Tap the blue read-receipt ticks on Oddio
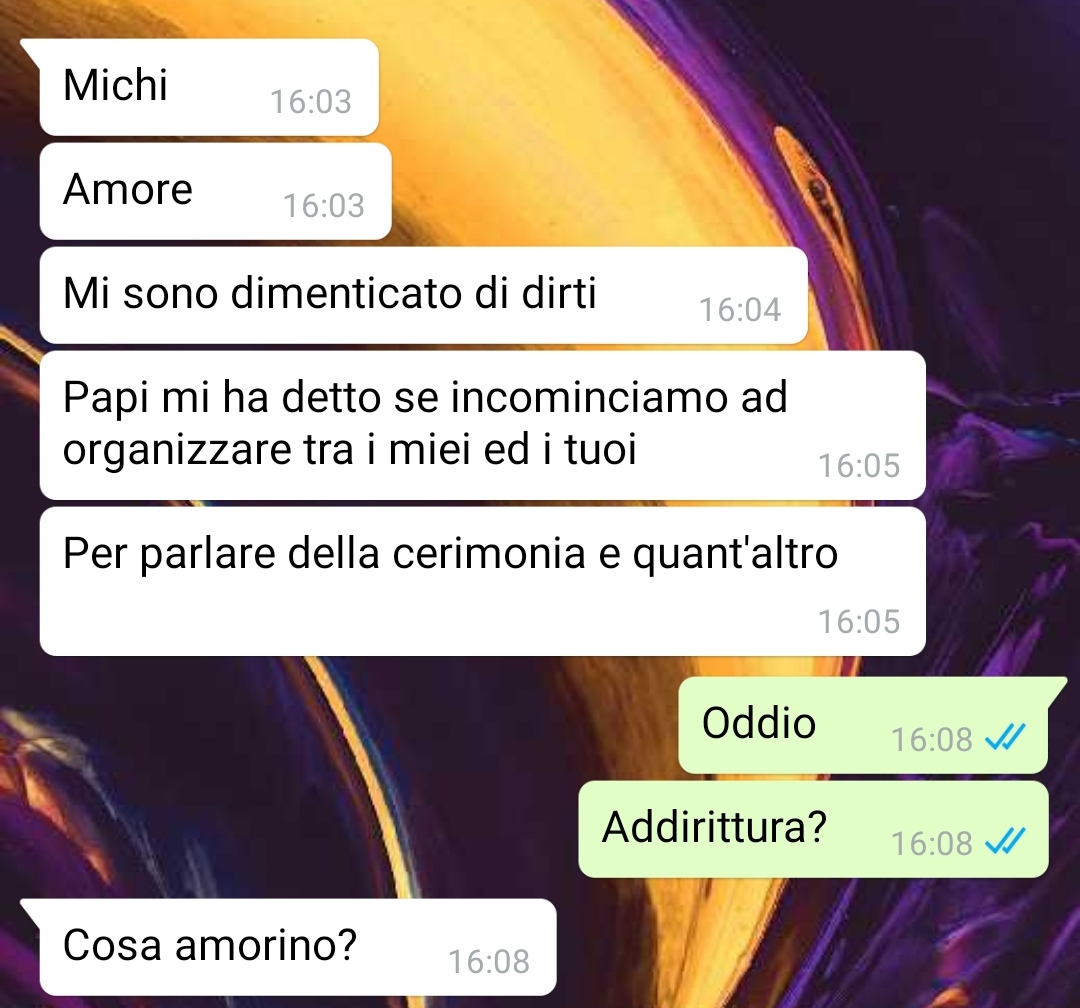The height and width of the screenshot is (1008, 1080). pyautogui.click(x=1005, y=739)
